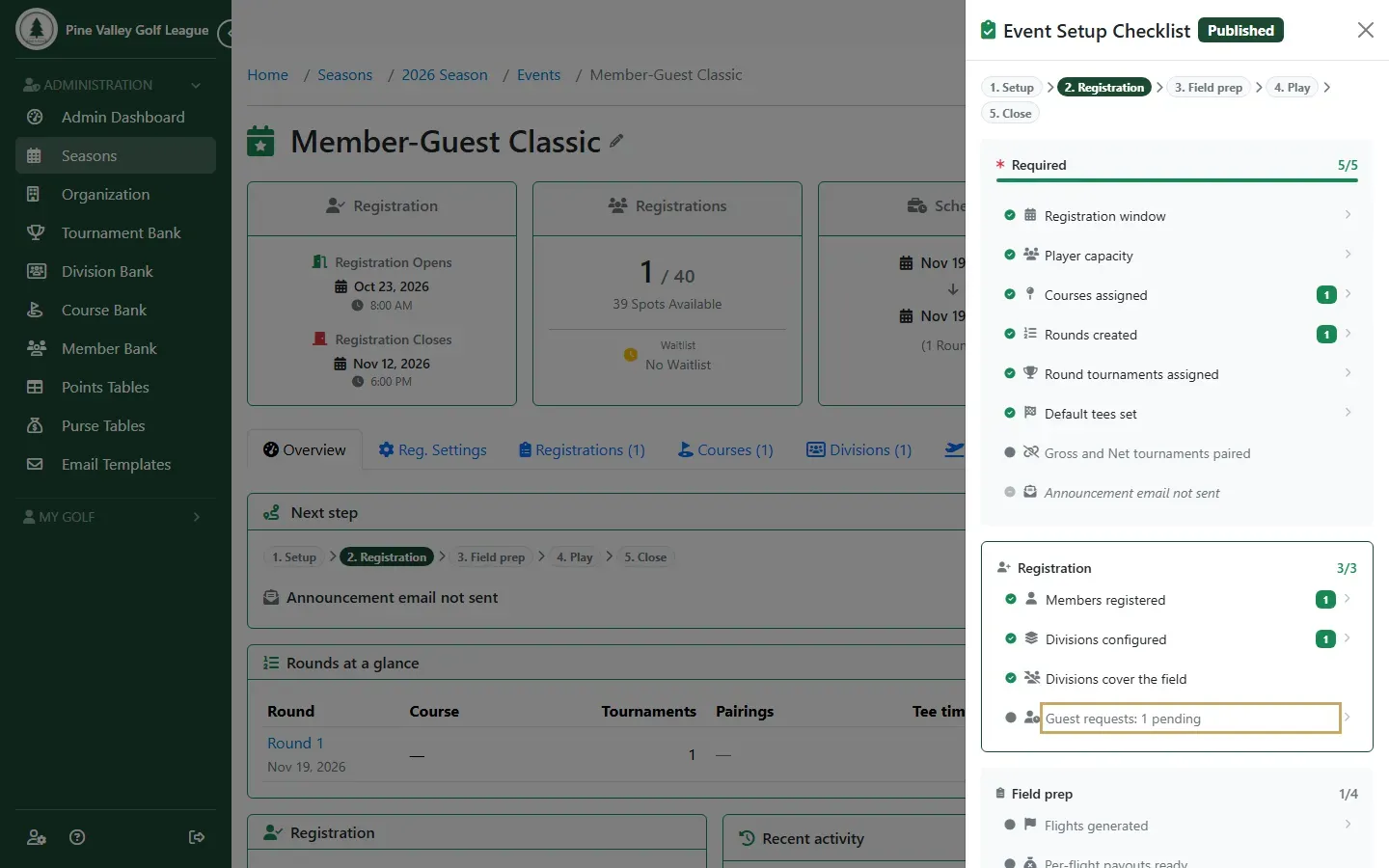Open the Player capacity row chevron
Image resolution: width=1389 pixels, height=868 pixels.
tap(1348, 254)
